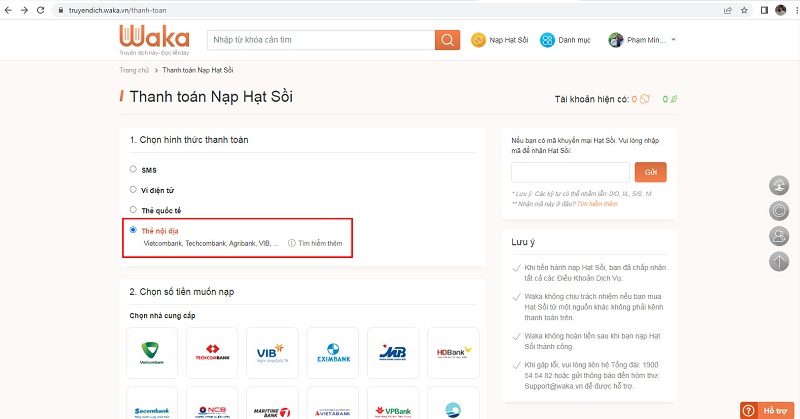Select Ví điện tử payment option
The height and width of the screenshot is (419, 800).
(x=134, y=189)
